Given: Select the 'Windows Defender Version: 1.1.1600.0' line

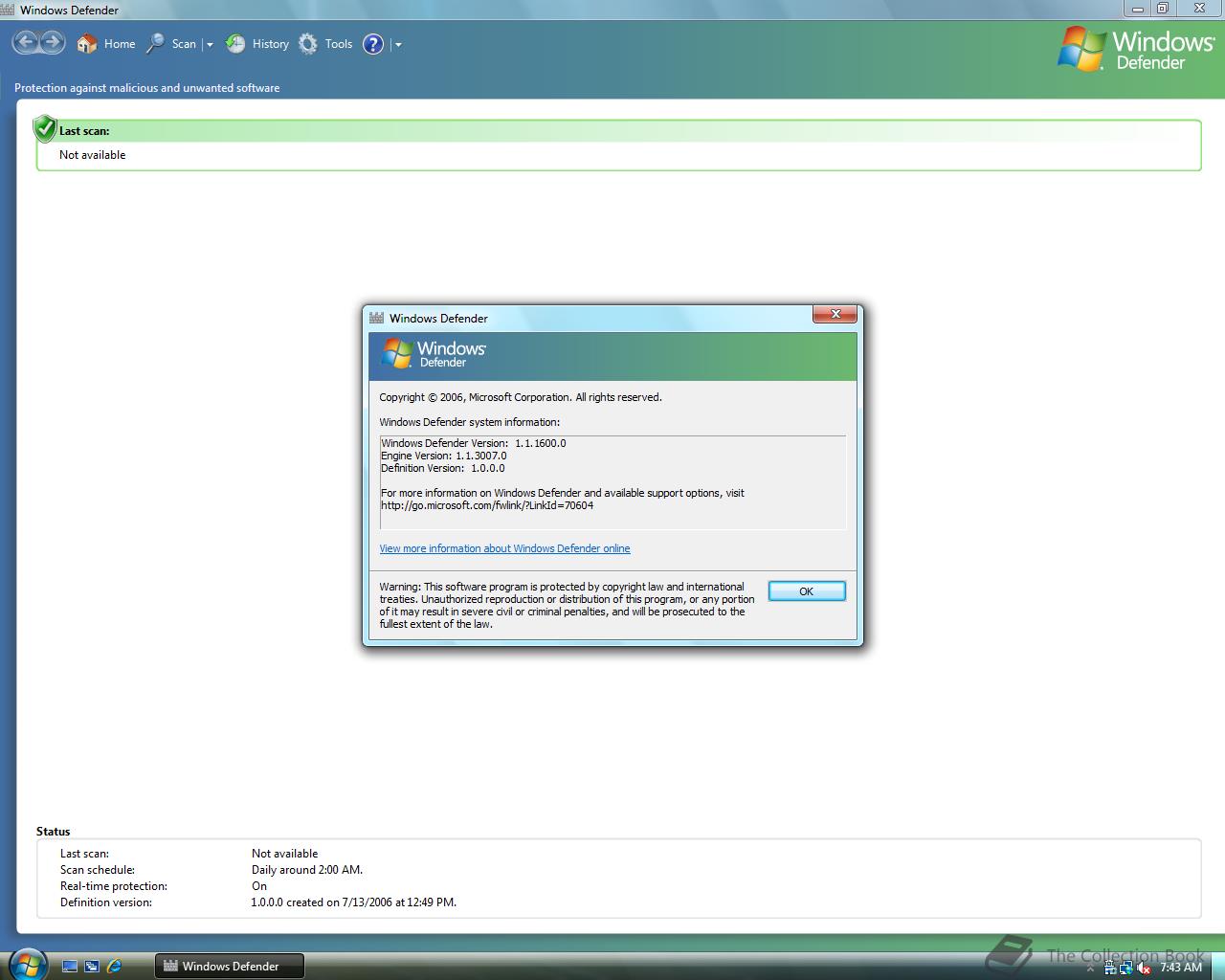Looking at the screenshot, I should click(474, 443).
